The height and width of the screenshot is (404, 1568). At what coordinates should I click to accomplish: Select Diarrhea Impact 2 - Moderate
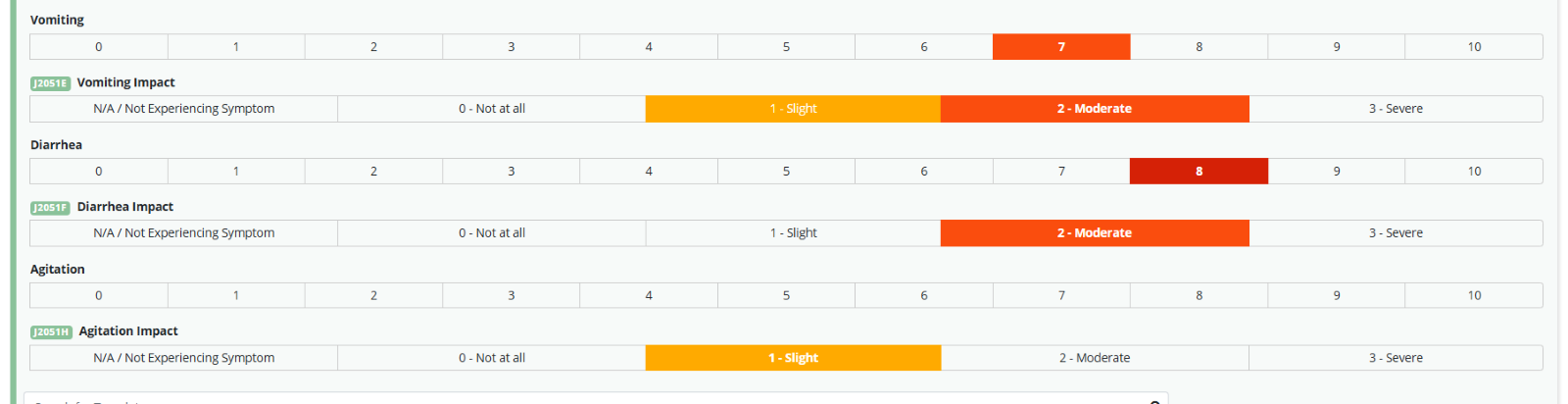click(x=1094, y=233)
